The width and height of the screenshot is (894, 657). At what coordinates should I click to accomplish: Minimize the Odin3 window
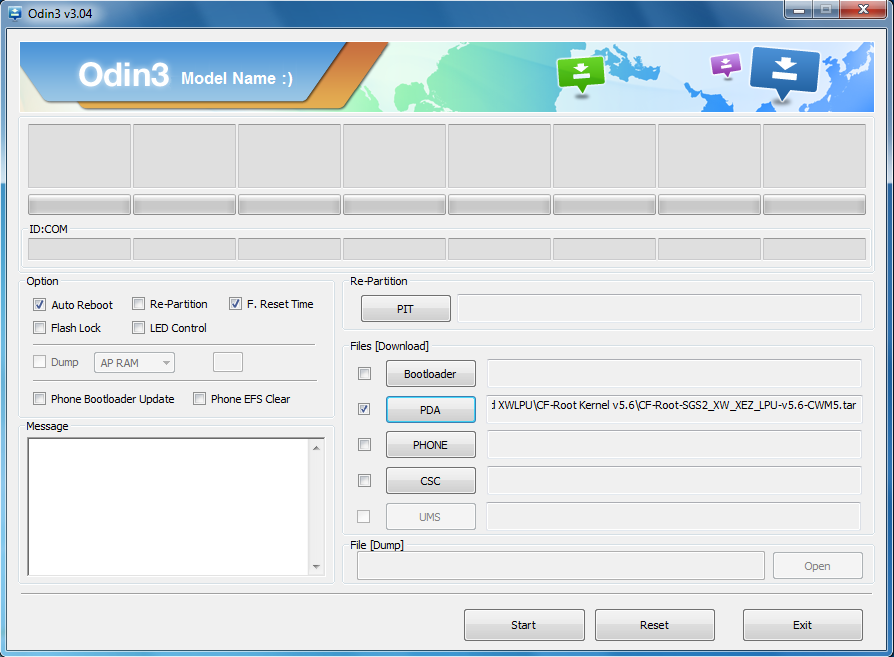pos(799,10)
